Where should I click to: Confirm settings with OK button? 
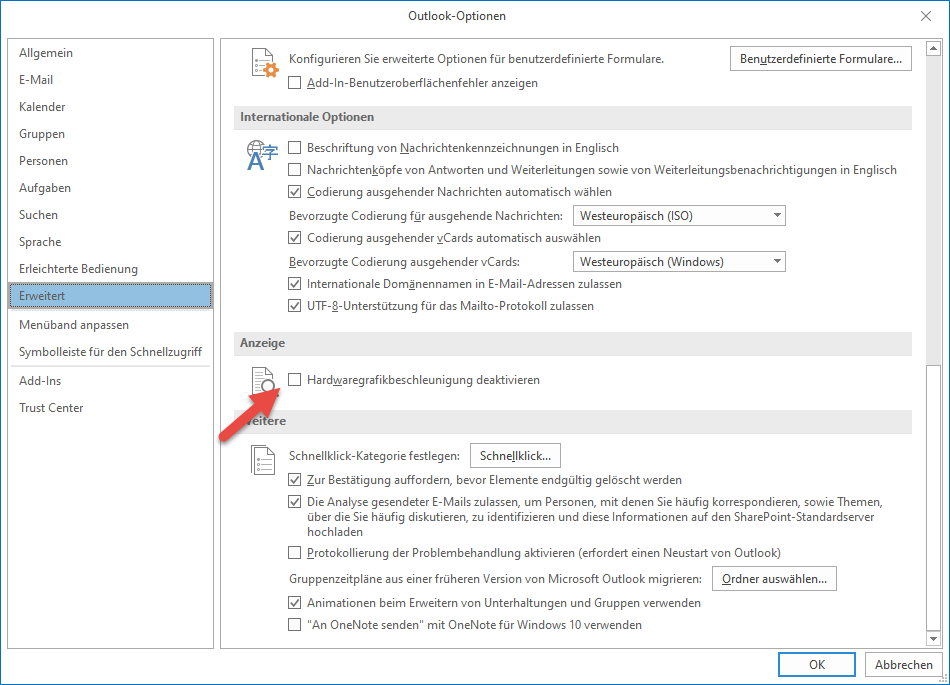point(817,664)
